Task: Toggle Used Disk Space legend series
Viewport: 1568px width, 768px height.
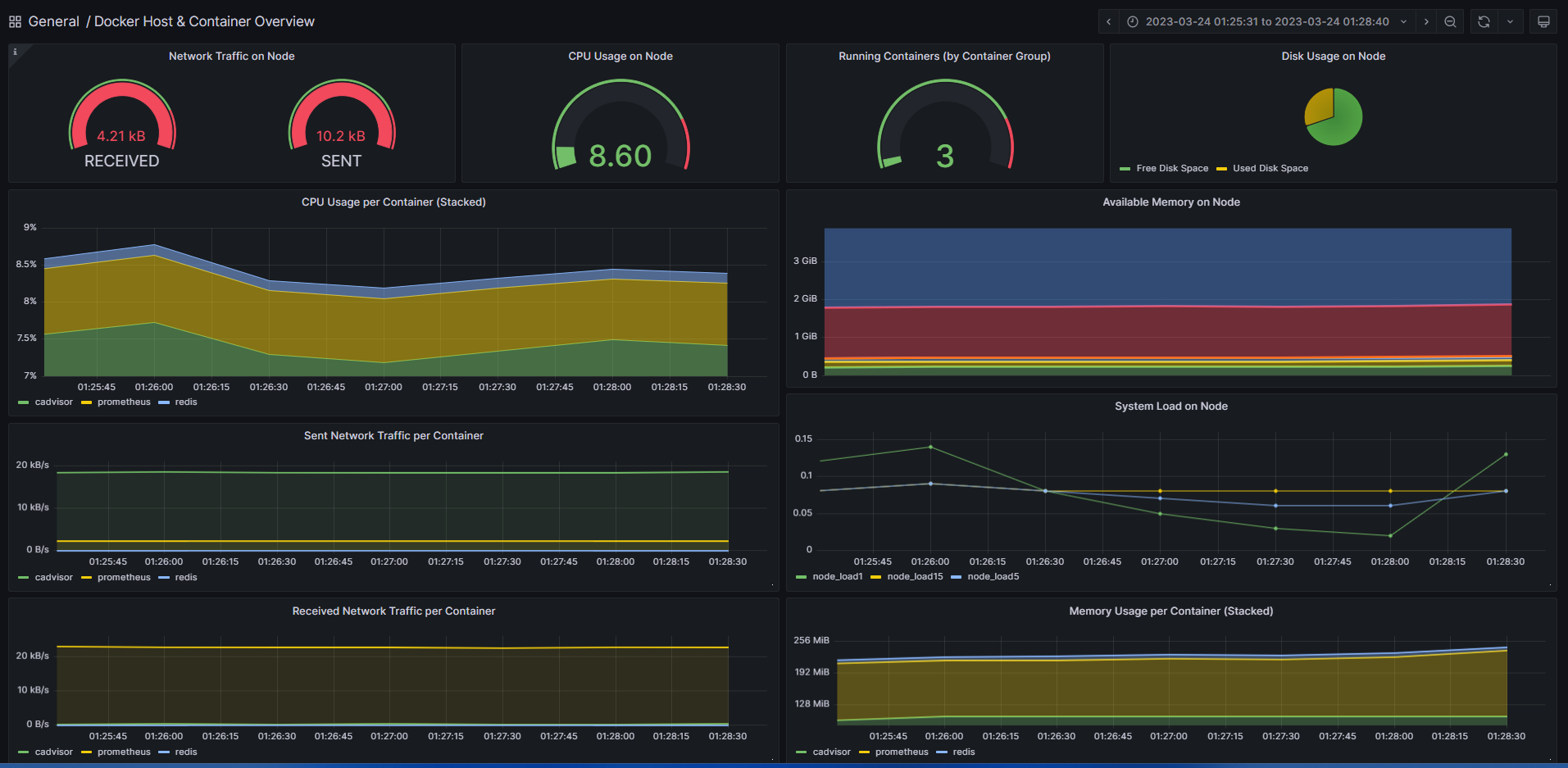Action: click(x=1270, y=168)
